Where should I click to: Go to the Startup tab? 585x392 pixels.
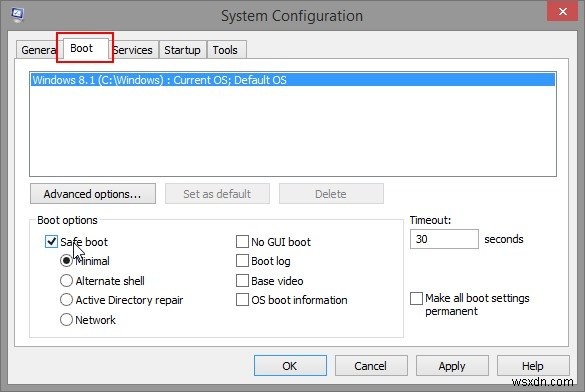tap(182, 50)
